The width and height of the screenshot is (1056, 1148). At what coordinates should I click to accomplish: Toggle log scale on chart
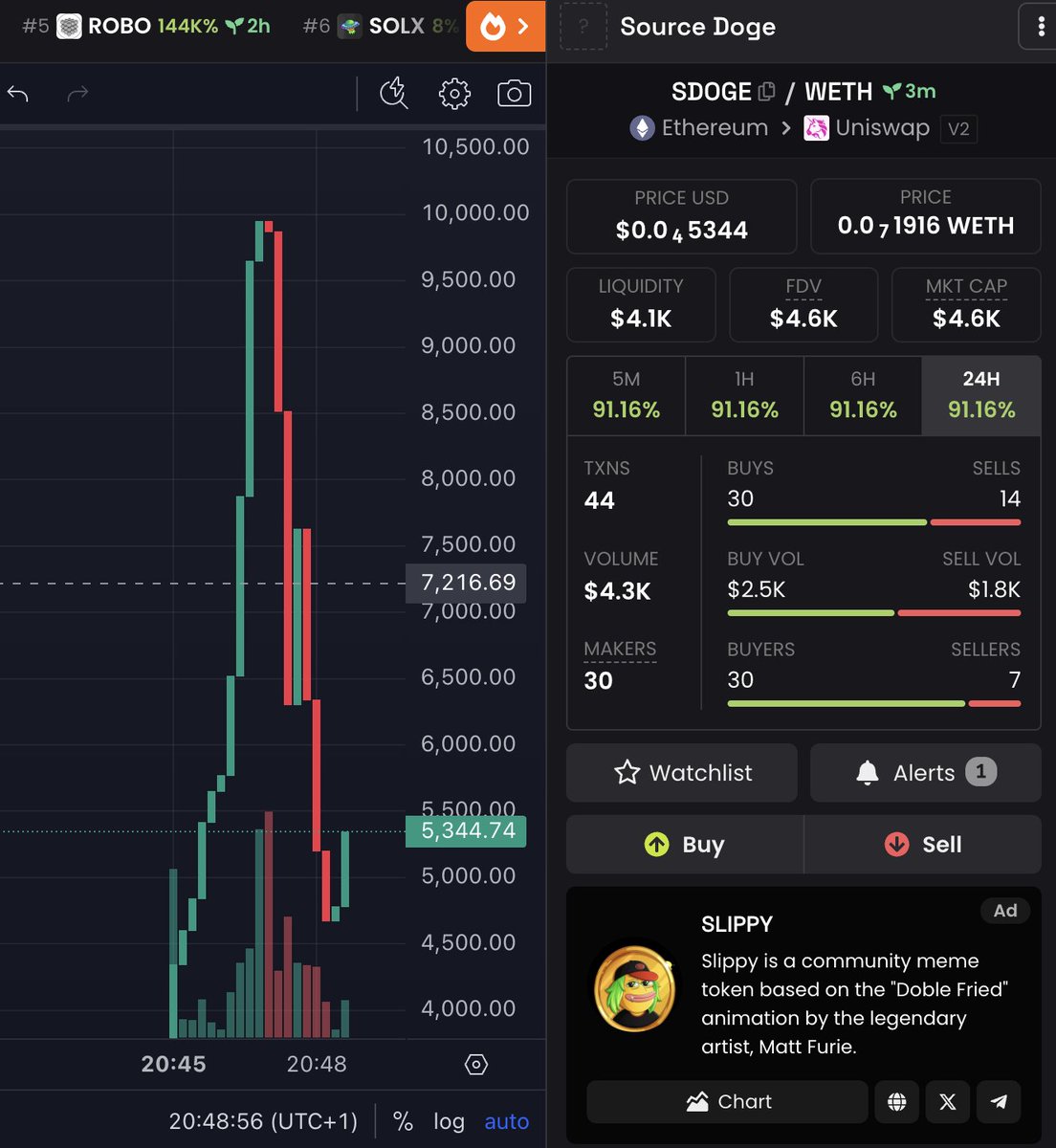tap(449, 1121)
